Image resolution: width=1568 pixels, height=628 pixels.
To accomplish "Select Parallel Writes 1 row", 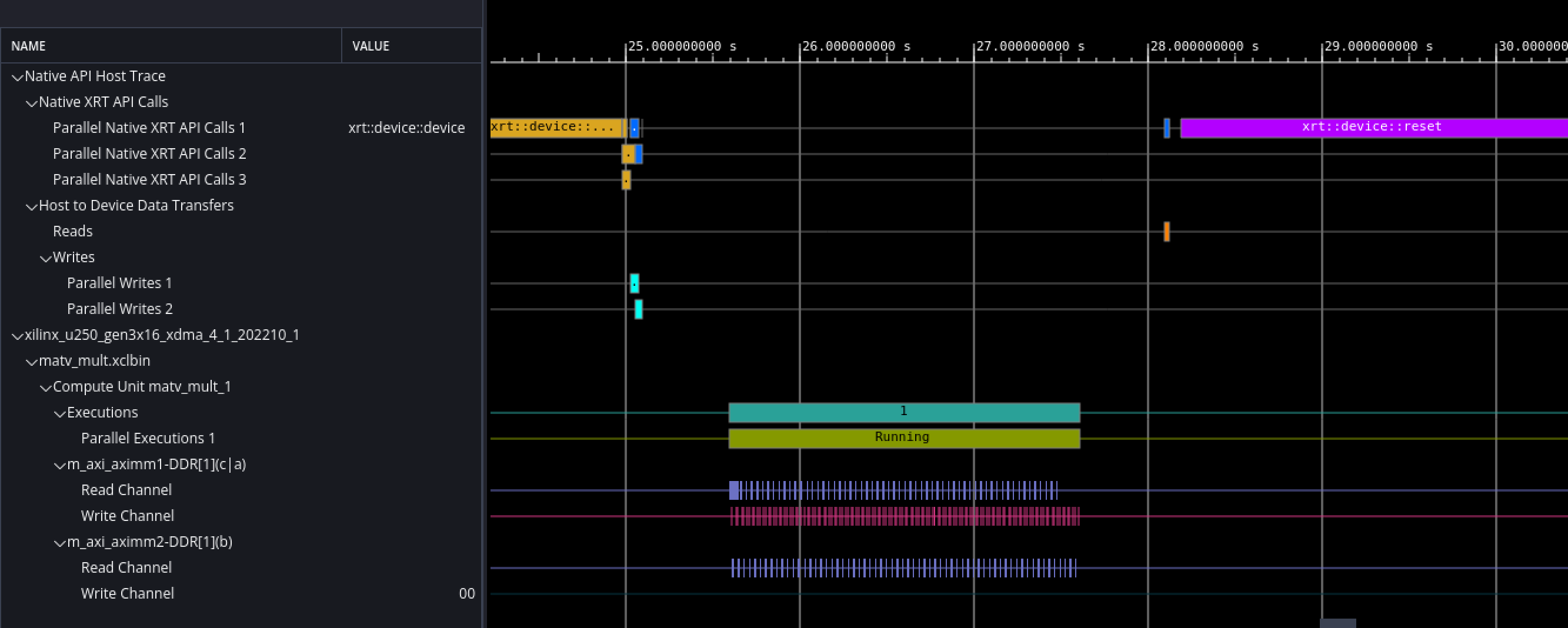I will [242, 283].
